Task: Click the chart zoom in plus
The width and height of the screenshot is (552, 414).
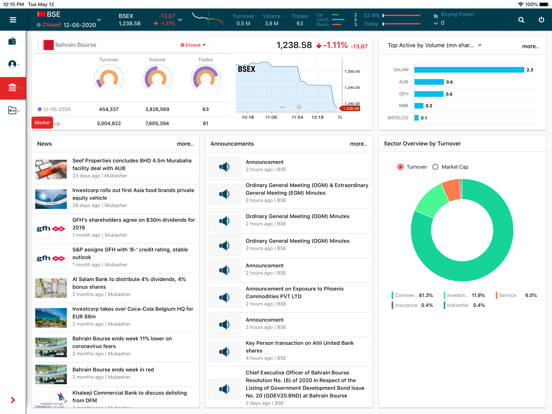Action: [299, 107]
